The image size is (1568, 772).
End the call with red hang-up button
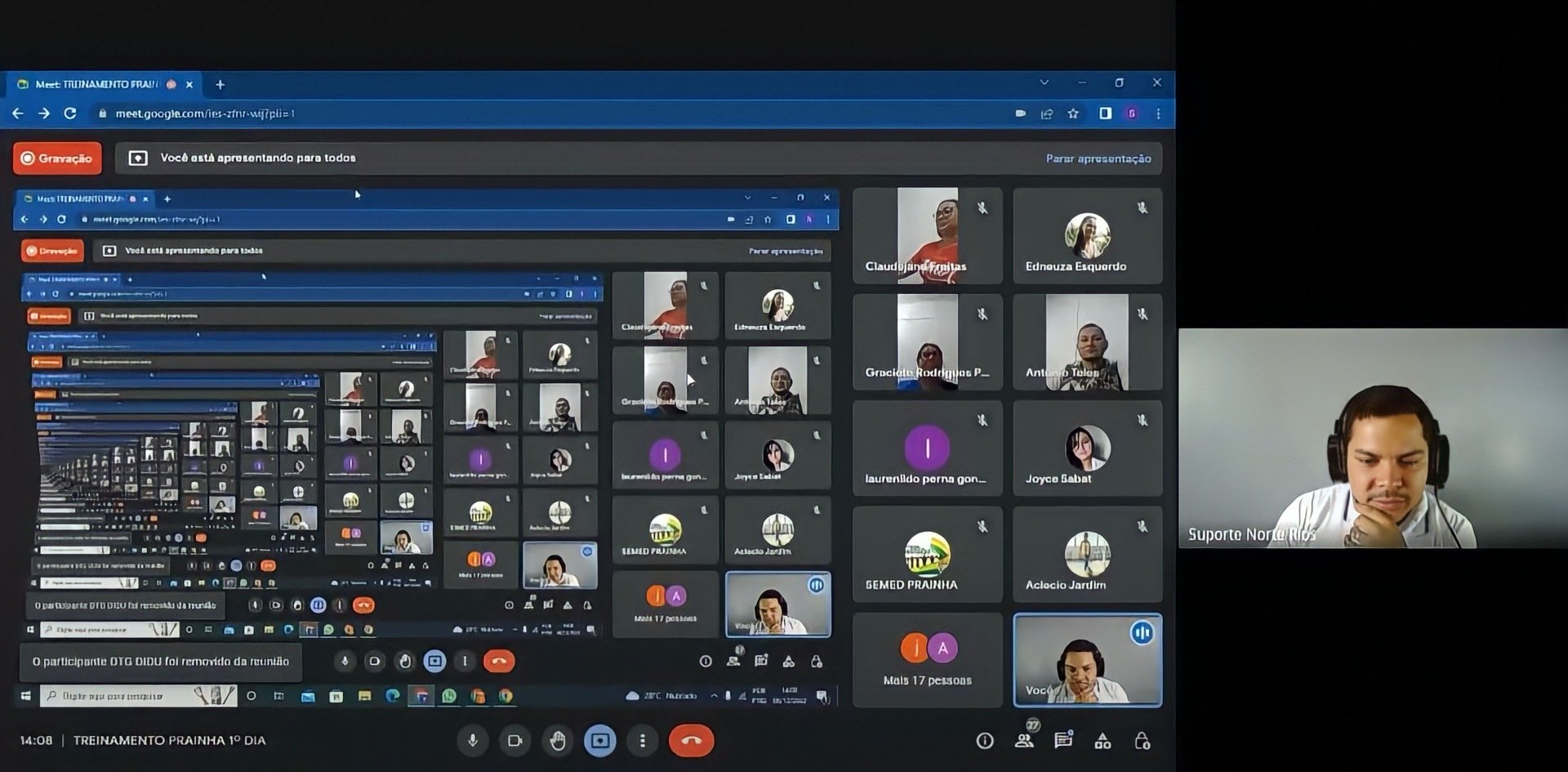[691, 741]
